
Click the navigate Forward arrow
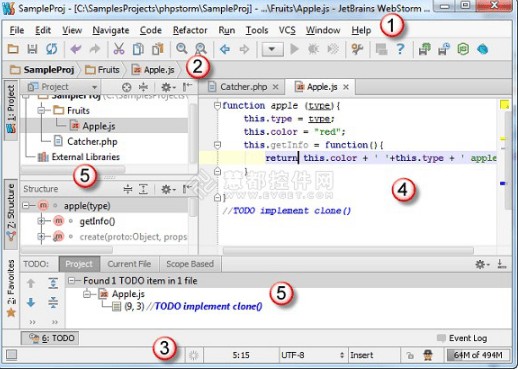coord(244,49)
